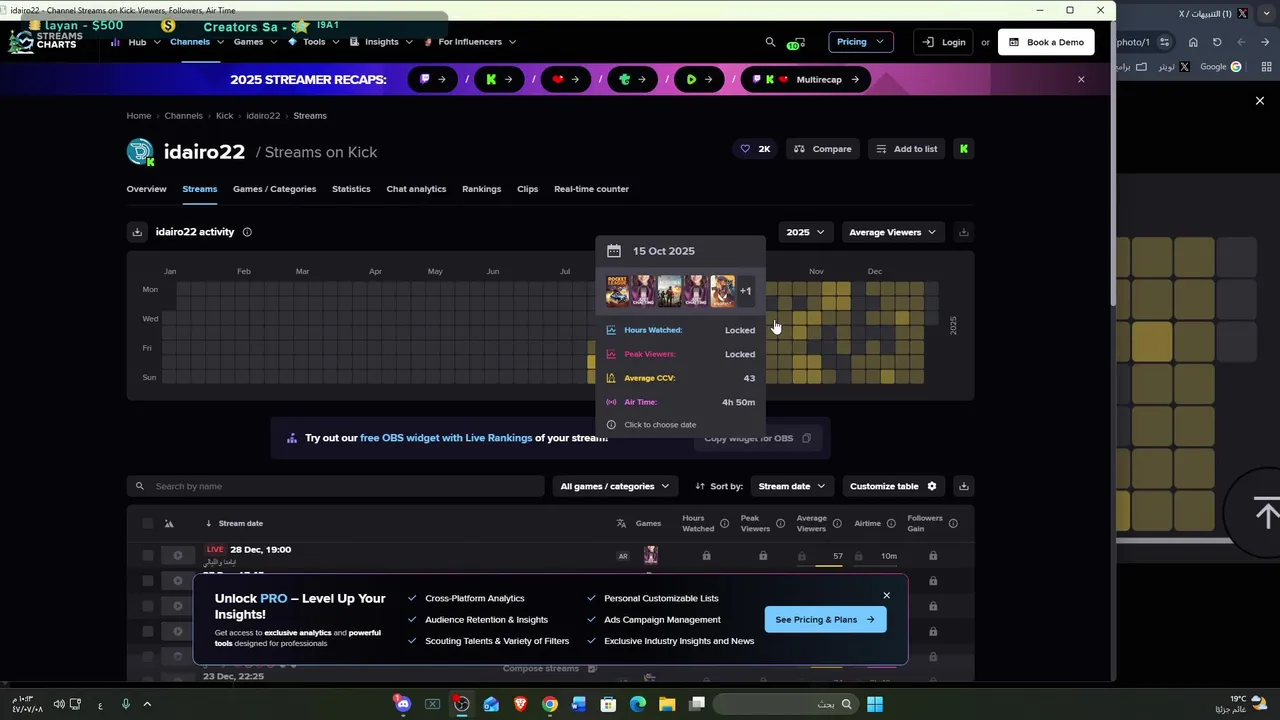Click the idairo22 follow heart icon
Screen dimensions: 1280x720
coord(745,149)
